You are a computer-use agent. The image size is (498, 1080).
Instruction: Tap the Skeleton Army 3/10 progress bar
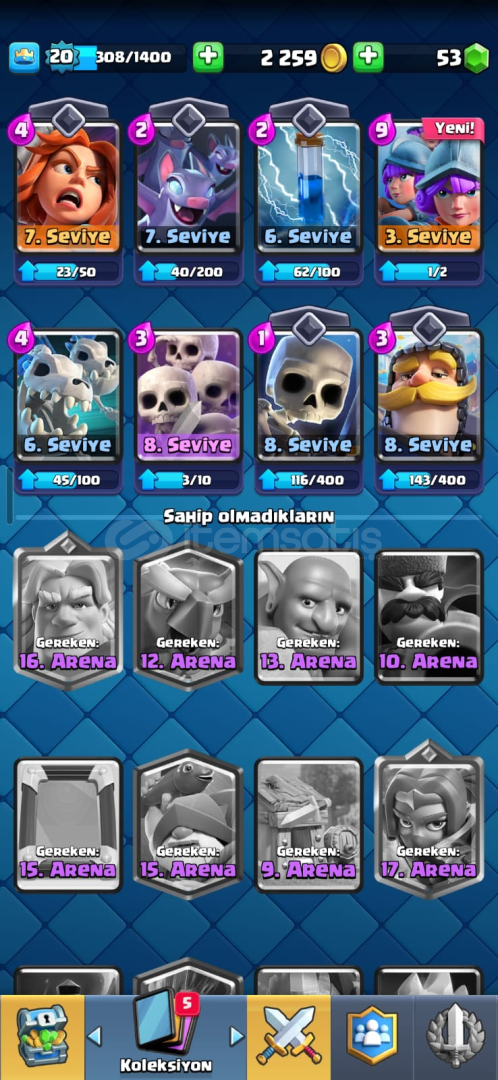click(189, 479)
